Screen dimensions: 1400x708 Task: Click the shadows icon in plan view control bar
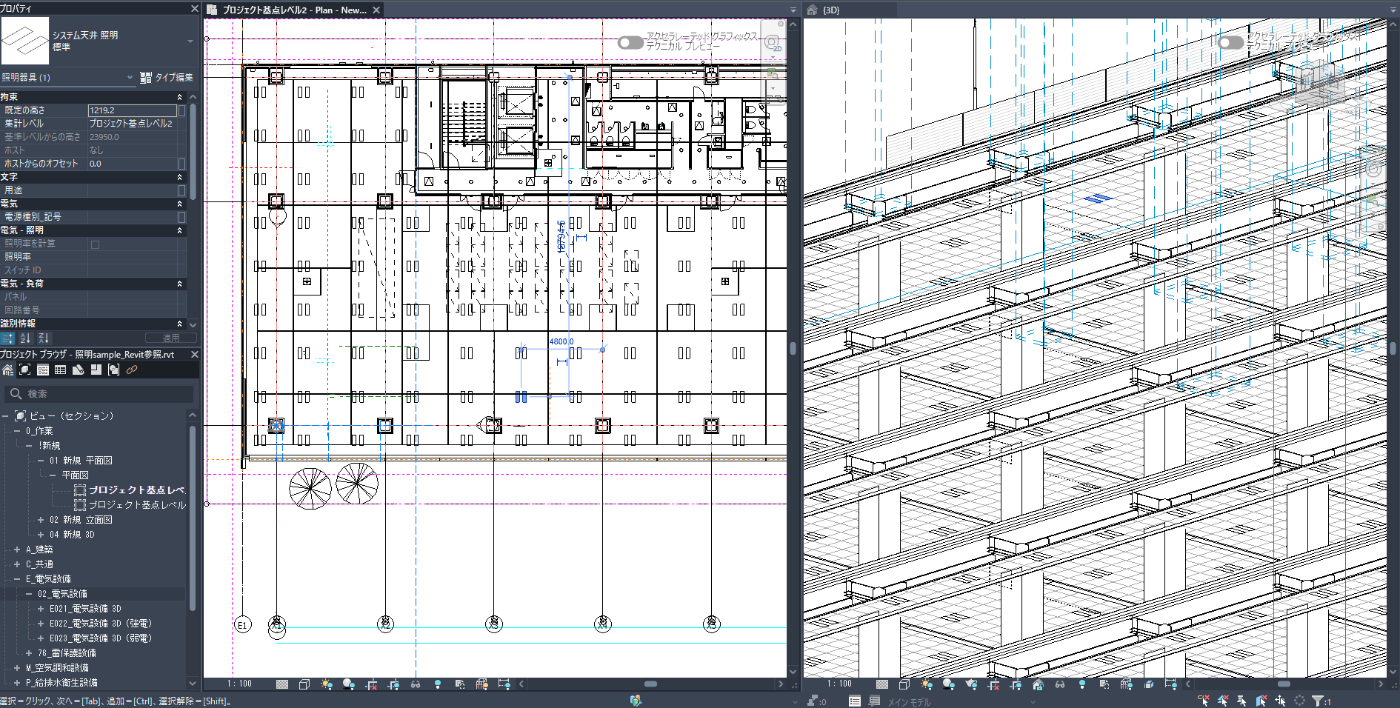pyautogui.click(x=349, y=685)
